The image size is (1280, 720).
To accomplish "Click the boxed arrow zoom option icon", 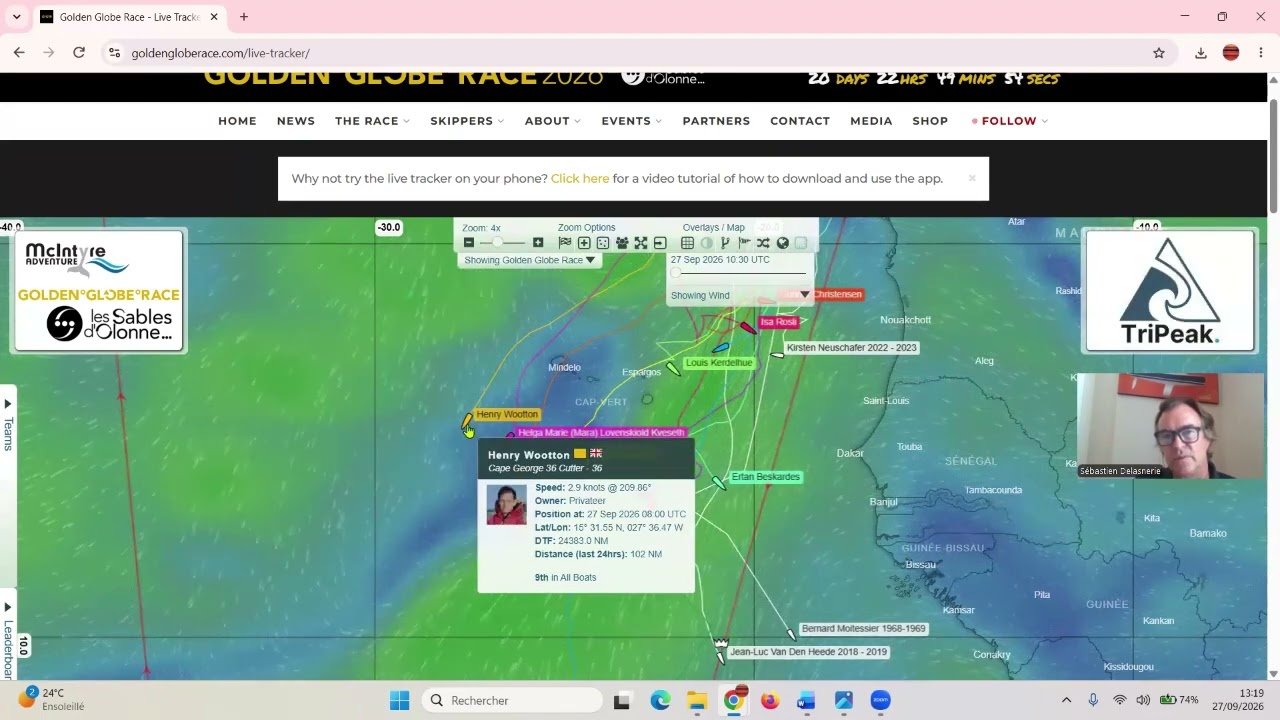I will [660, 243].
